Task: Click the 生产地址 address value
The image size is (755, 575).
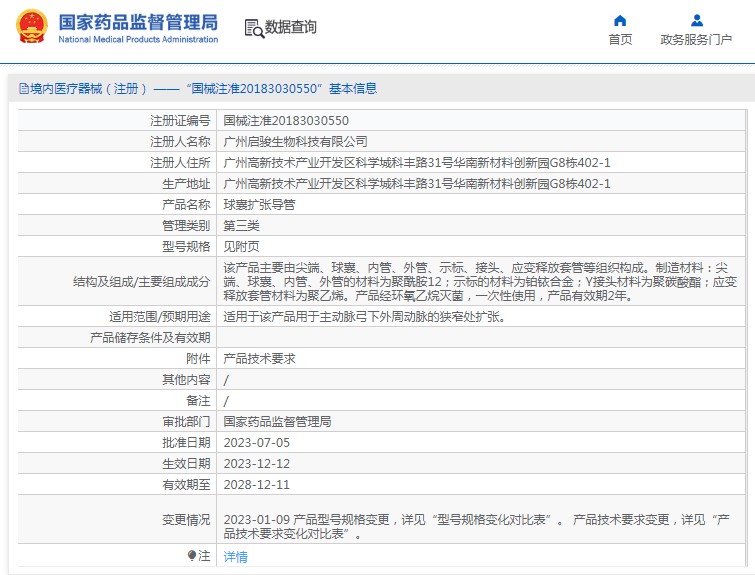Action: pos(417,183)
